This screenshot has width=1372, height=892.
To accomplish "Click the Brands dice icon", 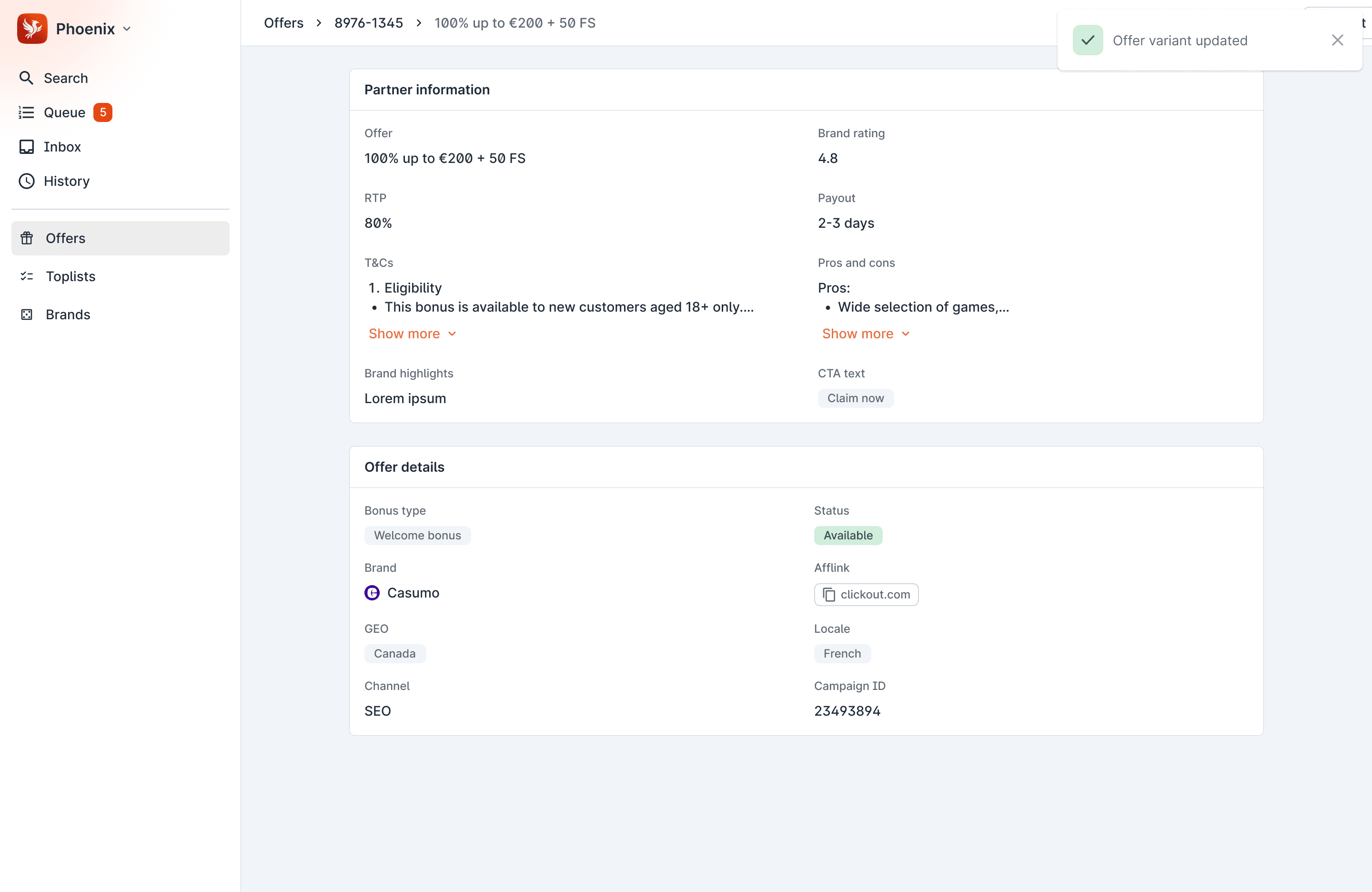I will 27,314.
